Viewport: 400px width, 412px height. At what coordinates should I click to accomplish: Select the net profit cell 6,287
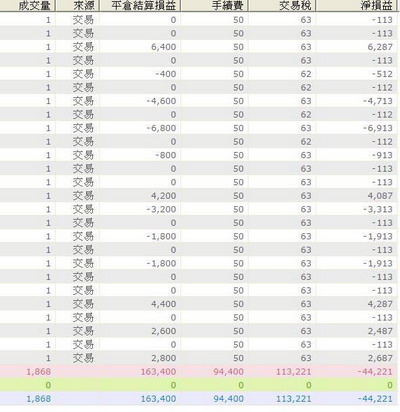pyautogui.click(x=380, y=47)
